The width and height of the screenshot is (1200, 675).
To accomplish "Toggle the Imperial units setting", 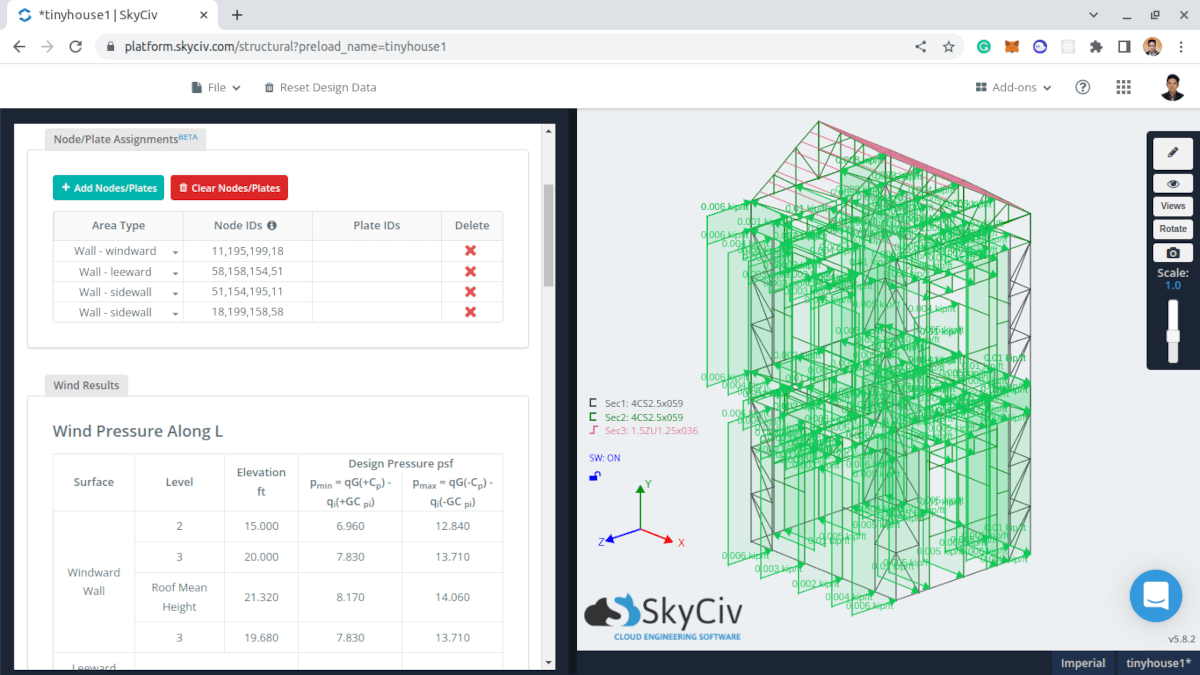I will point(1083,663).
